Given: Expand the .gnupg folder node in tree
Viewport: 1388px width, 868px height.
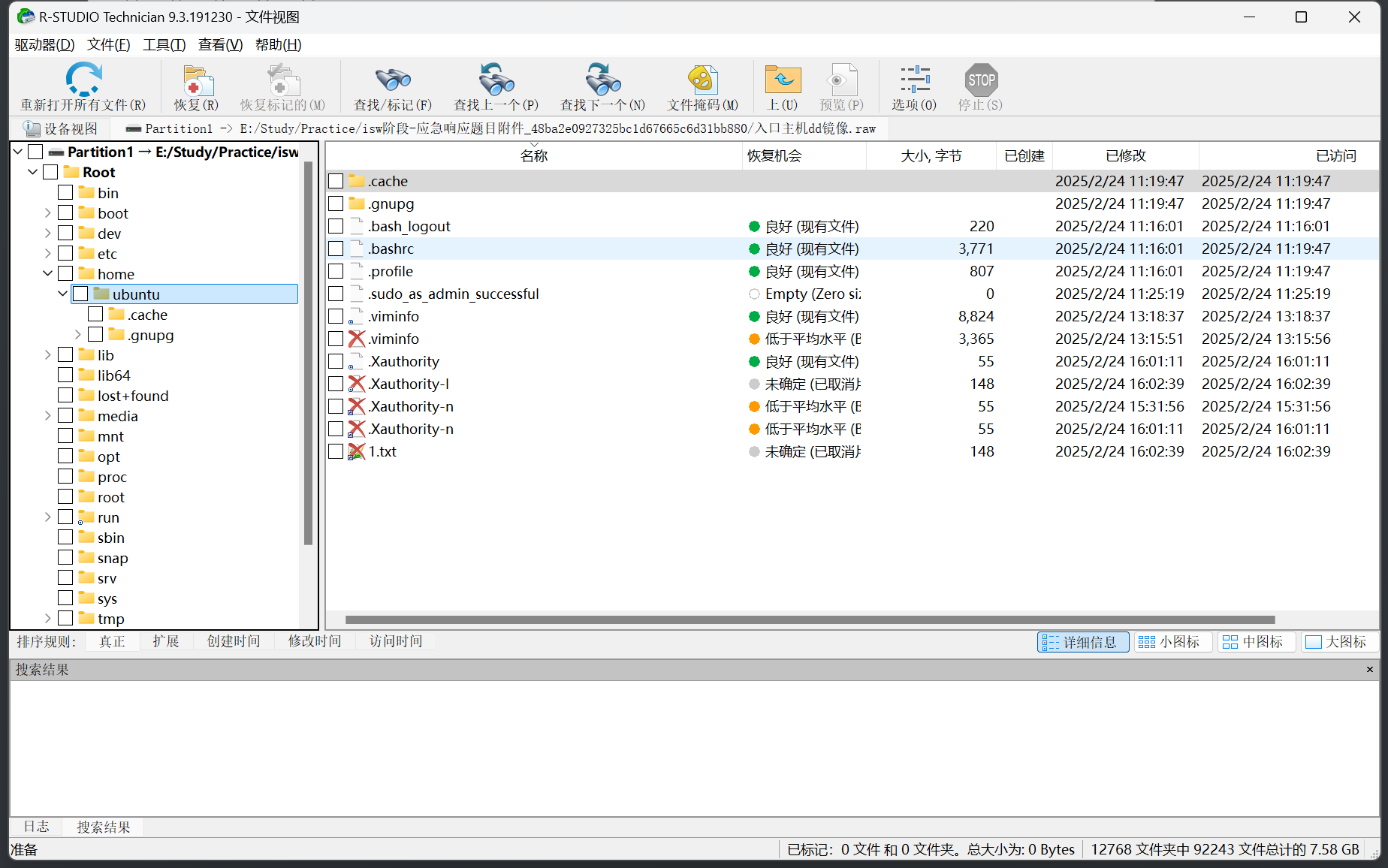Looking at the screenshot, I should pyautogui.click(x=78, y=334).
